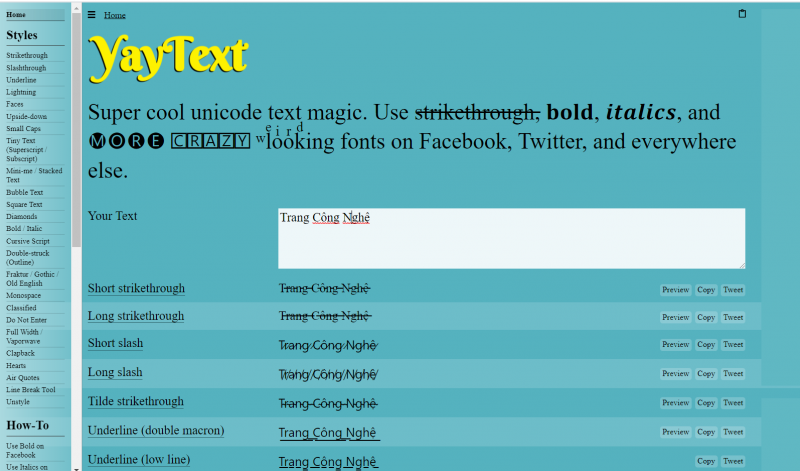Copy the Long slash result

[706, 373]
